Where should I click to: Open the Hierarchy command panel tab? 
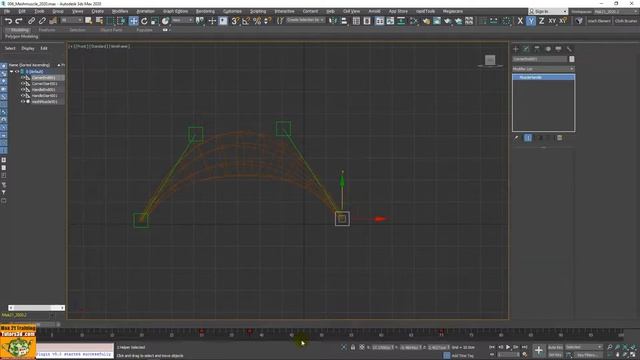point(537,49)
